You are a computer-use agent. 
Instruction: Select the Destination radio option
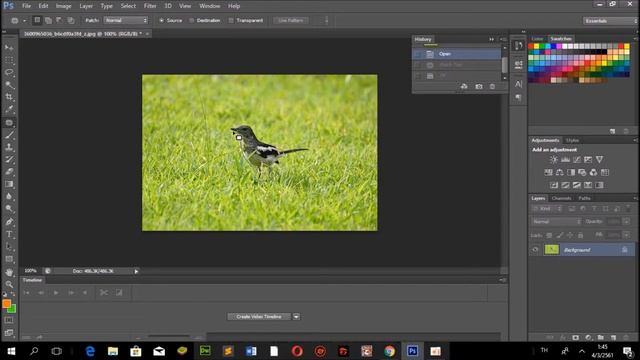click(x=191, y=20)
